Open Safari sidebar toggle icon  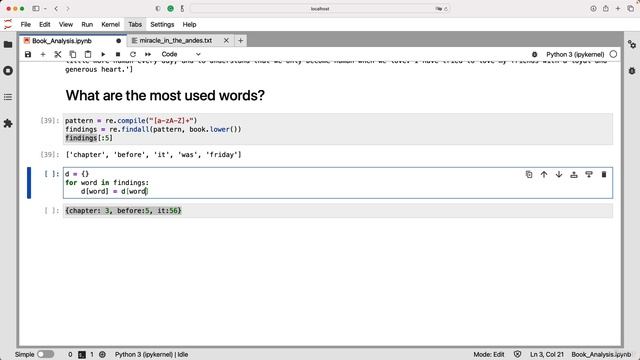point(36,9)
